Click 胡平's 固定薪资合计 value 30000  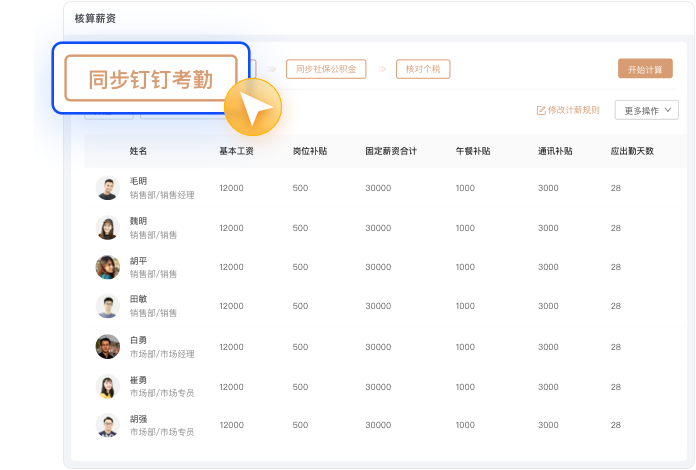coord(378,267)
